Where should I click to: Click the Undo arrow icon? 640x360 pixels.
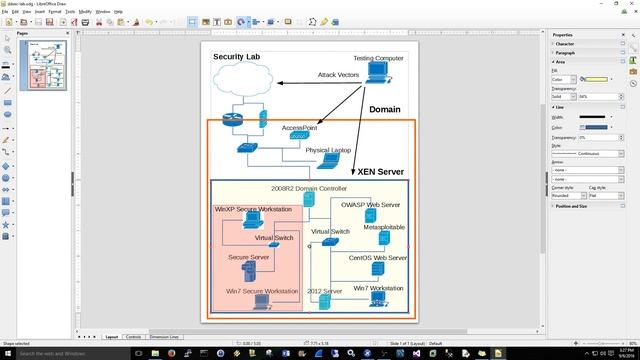(x=149, y=22)
